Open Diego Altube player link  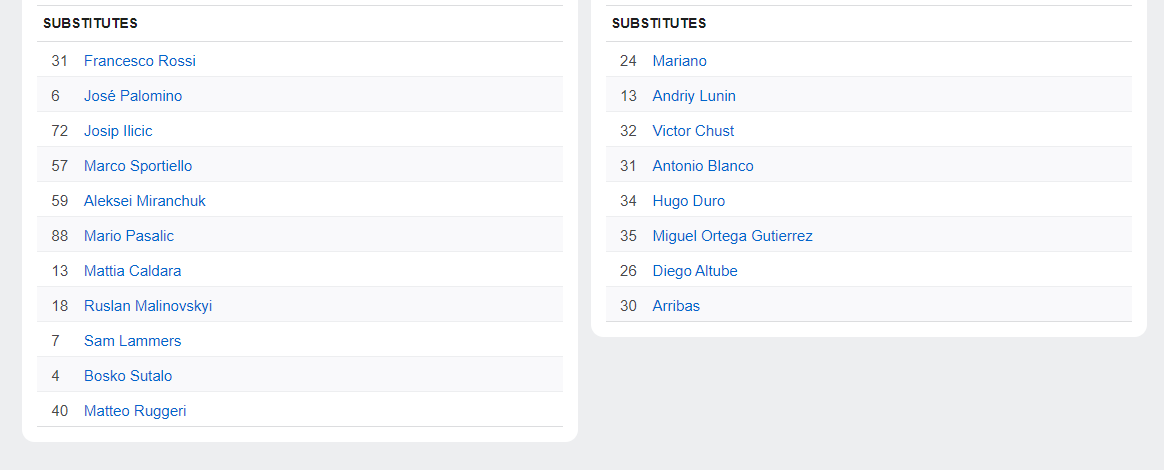point(695,270)
